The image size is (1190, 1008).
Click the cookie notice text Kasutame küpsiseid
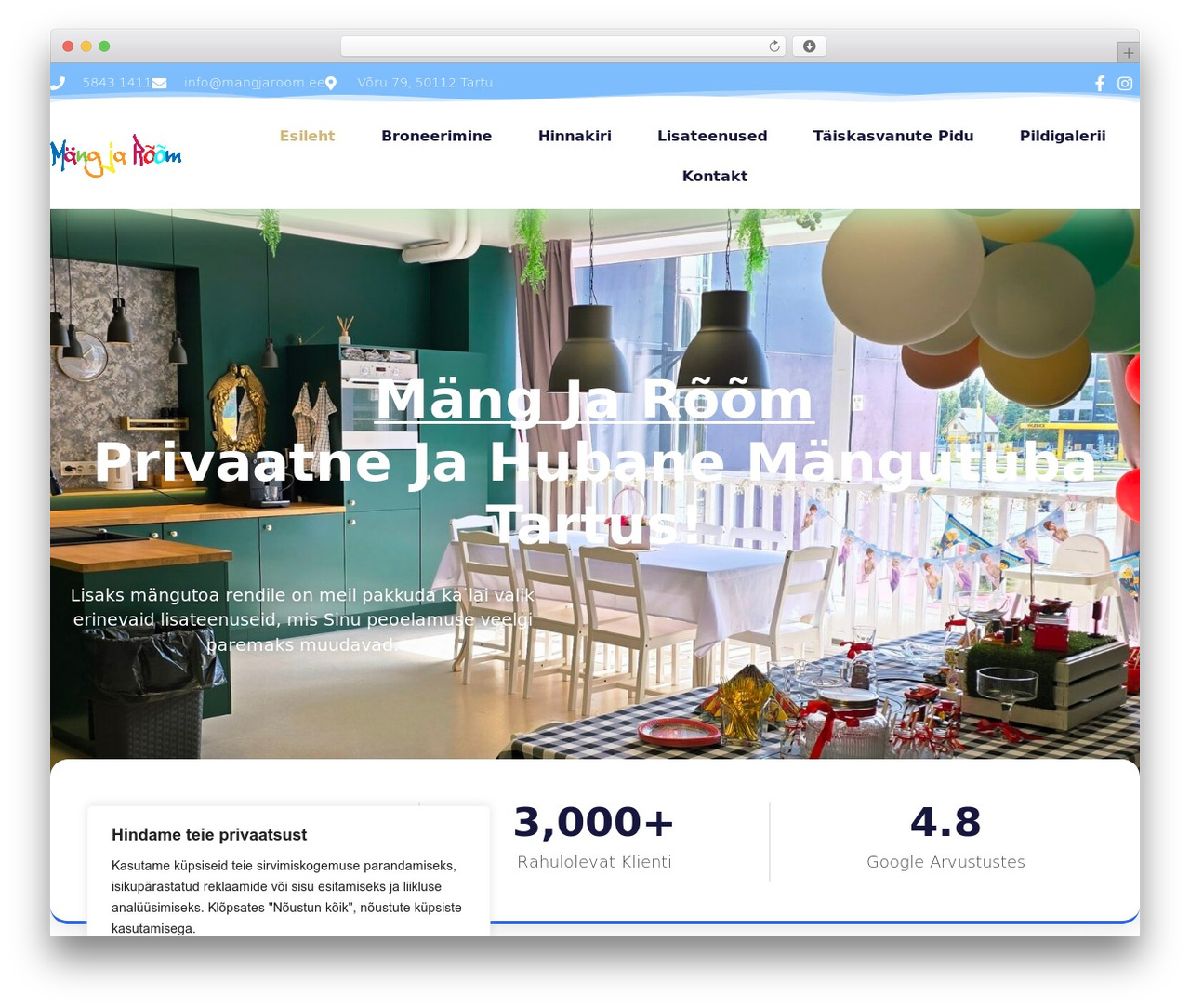click(x=286, y=896)
